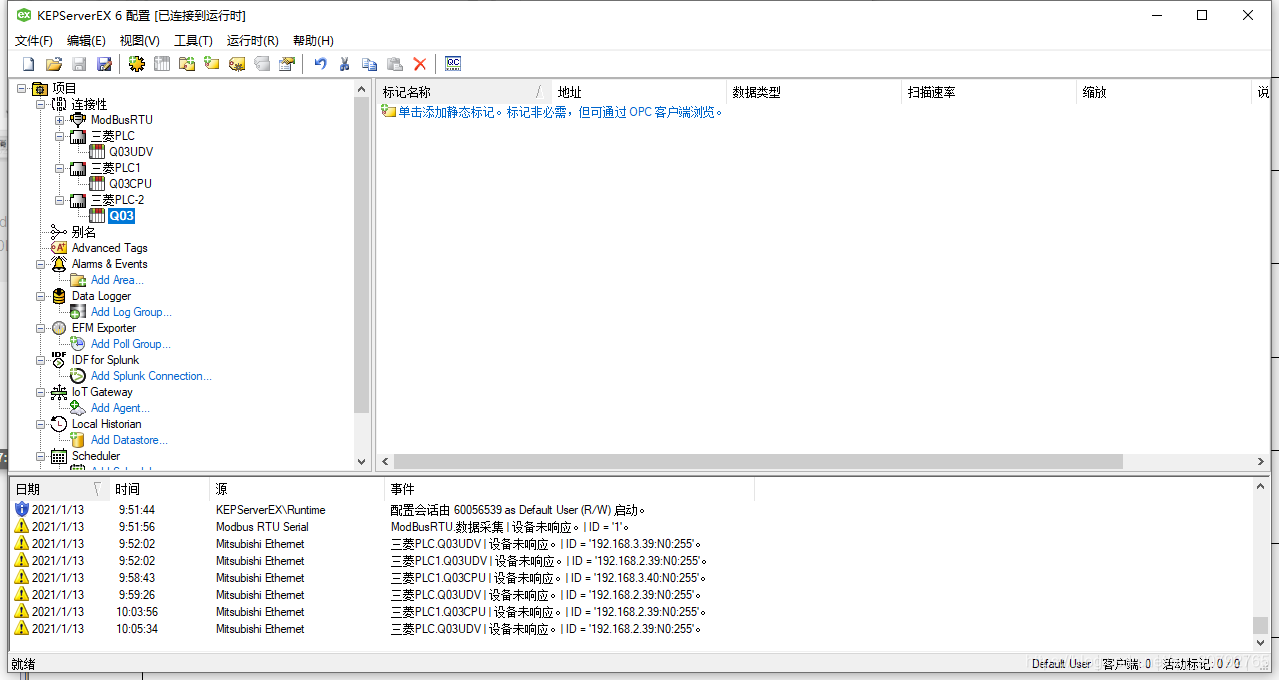
Task: Click the New Device toolbar icon
Action: (161, 64)
